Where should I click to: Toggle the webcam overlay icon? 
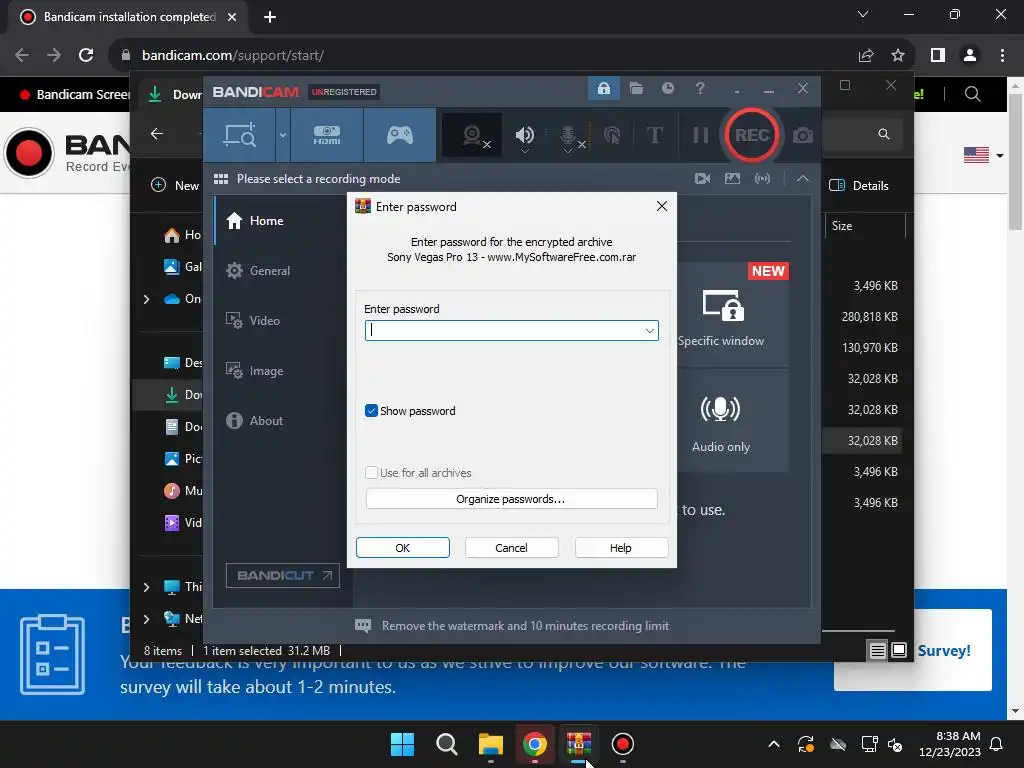pos(473,135)
